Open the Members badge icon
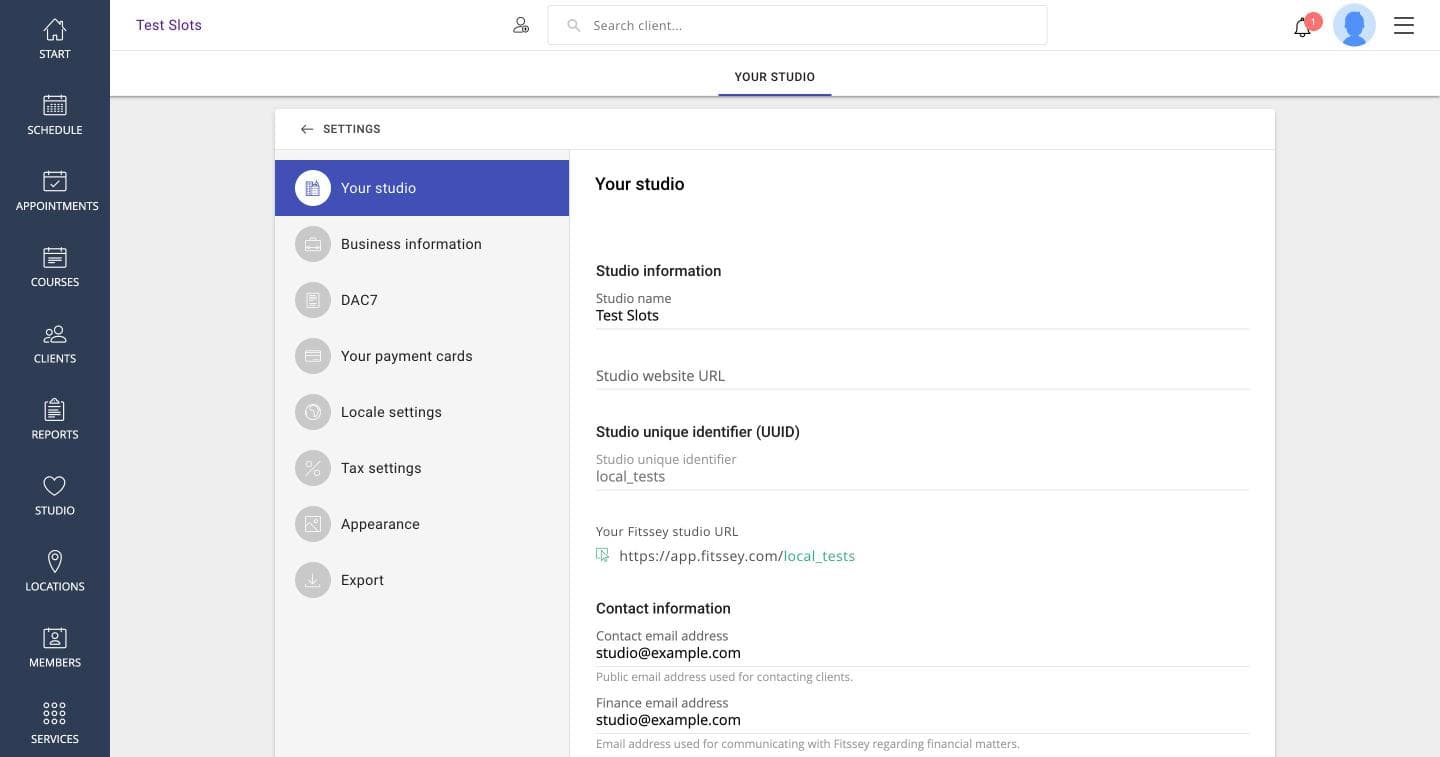 point(55,638)
